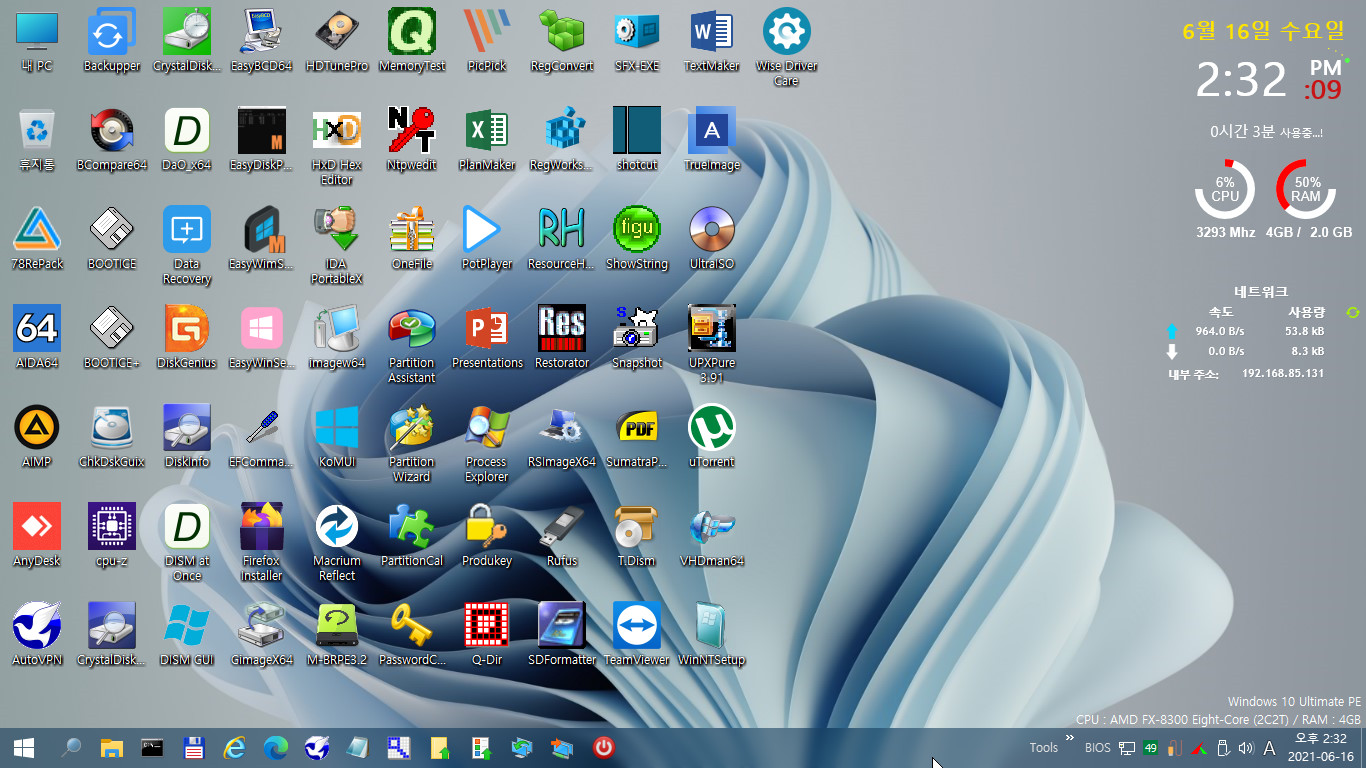The width and height of the screenshot is (1366, 768).
Task: Launch Microsoft Edge from taskbar
Action: point(275,747)
